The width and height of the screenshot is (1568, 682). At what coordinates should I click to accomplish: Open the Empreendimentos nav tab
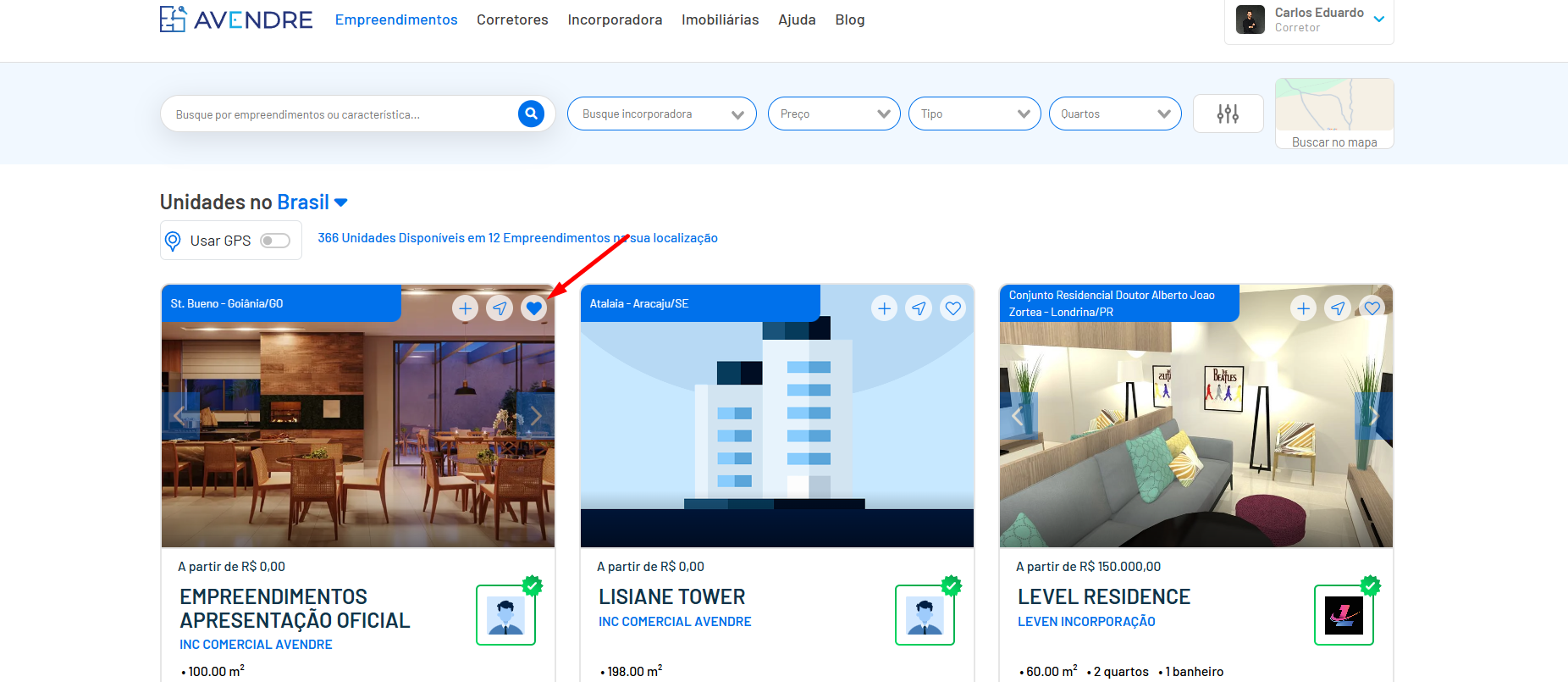click(396, 19)
